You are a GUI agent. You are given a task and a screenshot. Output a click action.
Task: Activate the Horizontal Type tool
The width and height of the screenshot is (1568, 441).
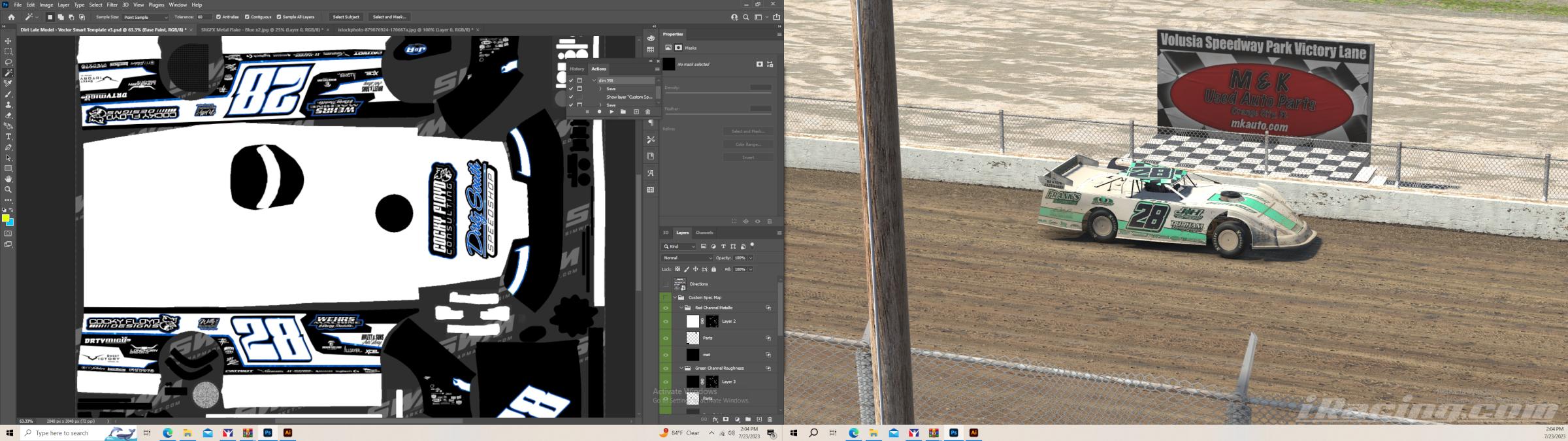point(8,137)
